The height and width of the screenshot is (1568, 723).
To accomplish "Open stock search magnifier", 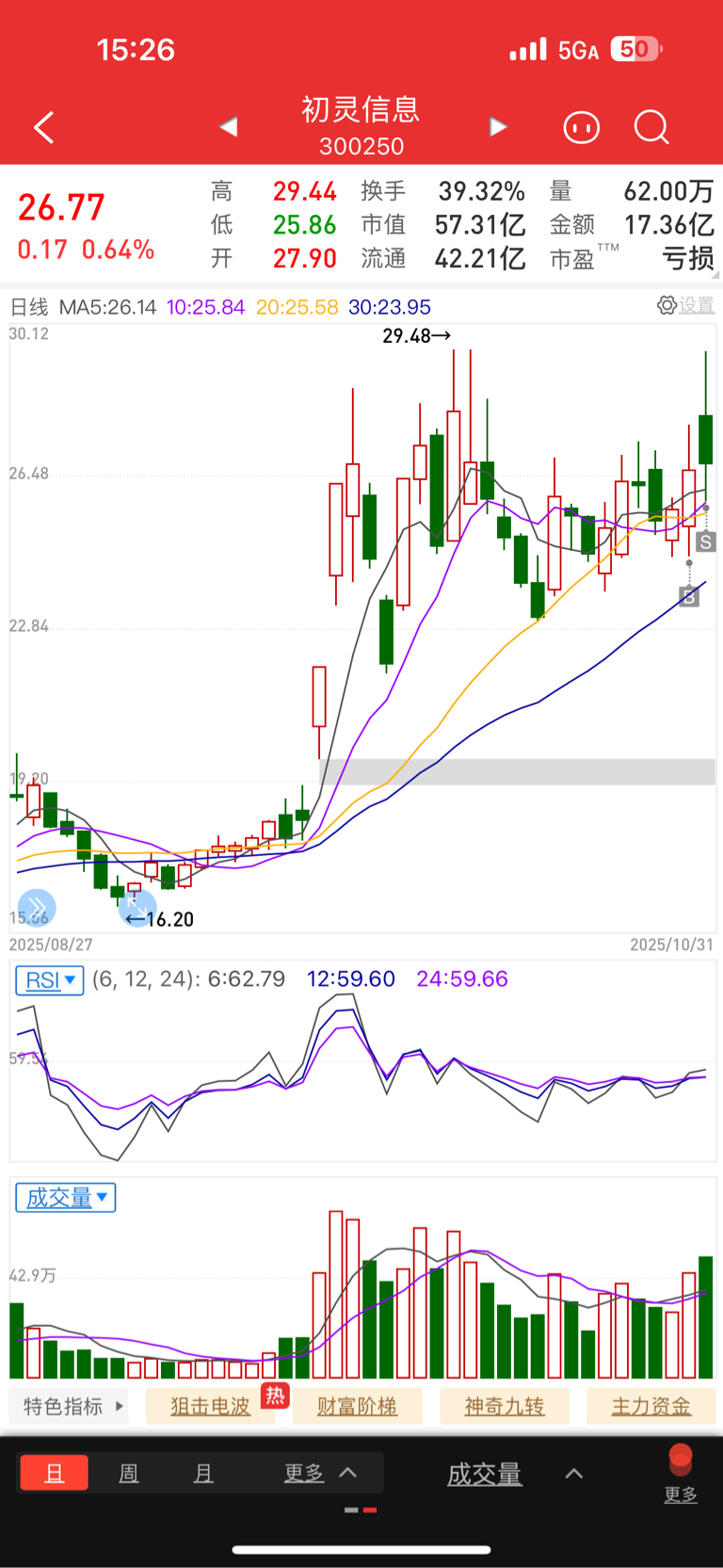I will coord(651,127).
